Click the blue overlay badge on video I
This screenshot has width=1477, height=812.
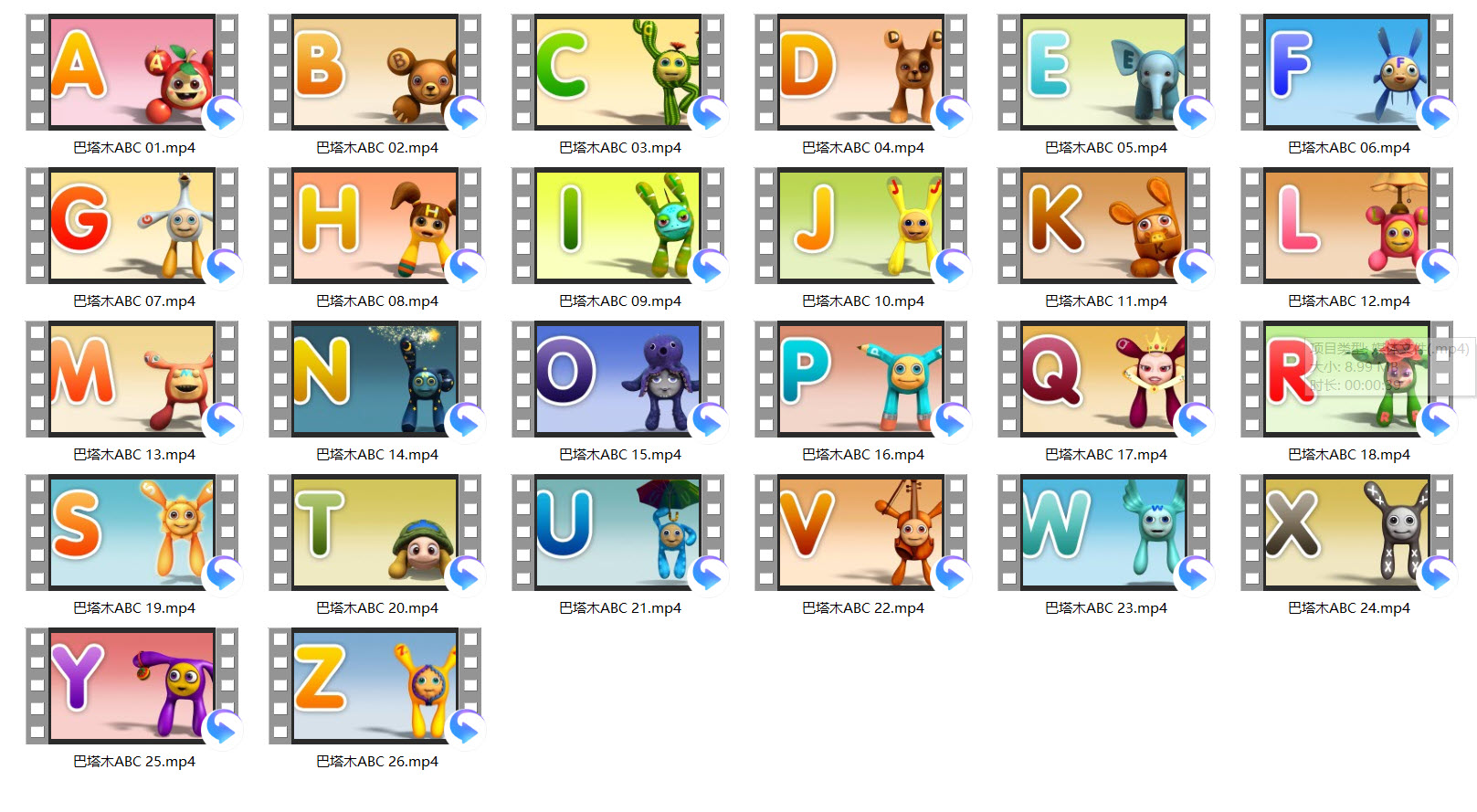pyautogui.click(x=710, y=269)
